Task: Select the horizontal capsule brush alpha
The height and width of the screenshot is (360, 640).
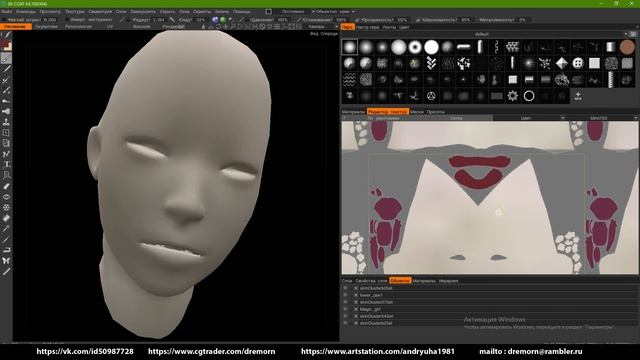Action: [464, 47]
